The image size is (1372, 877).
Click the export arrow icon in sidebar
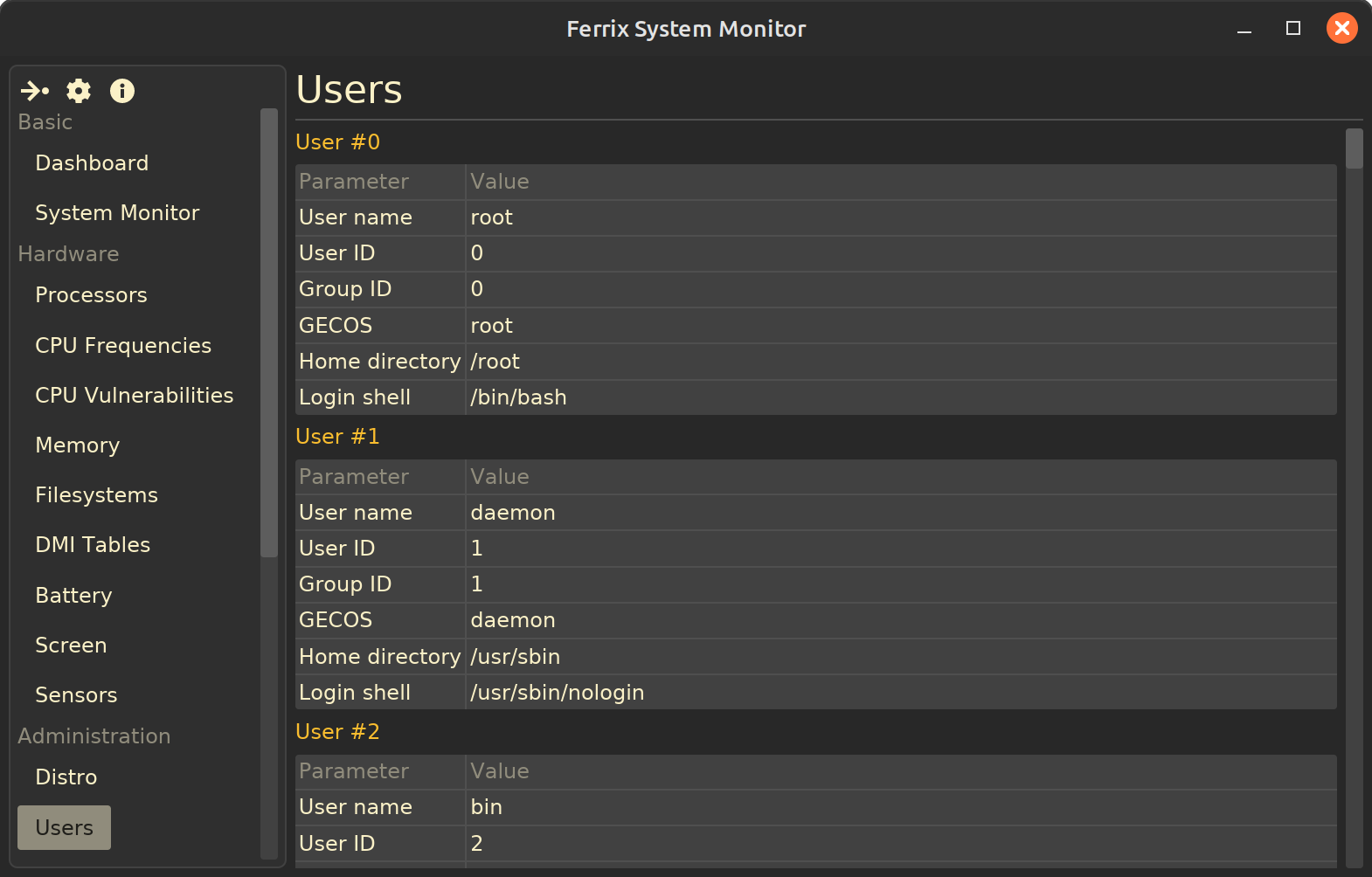pyautogui.click(x=35, y=91)
